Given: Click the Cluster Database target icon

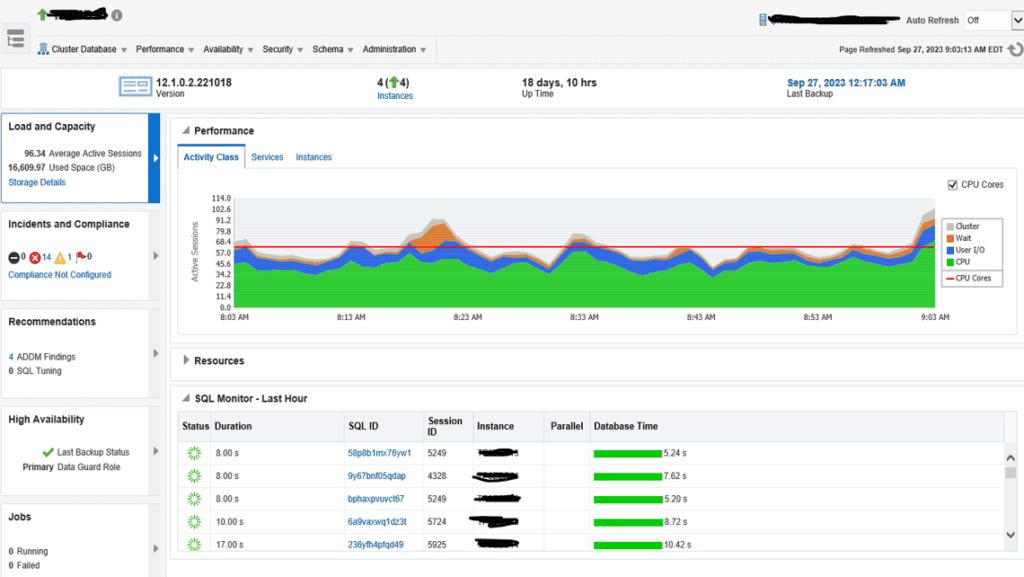Looking at the screenshot, I should pos(43,49).
